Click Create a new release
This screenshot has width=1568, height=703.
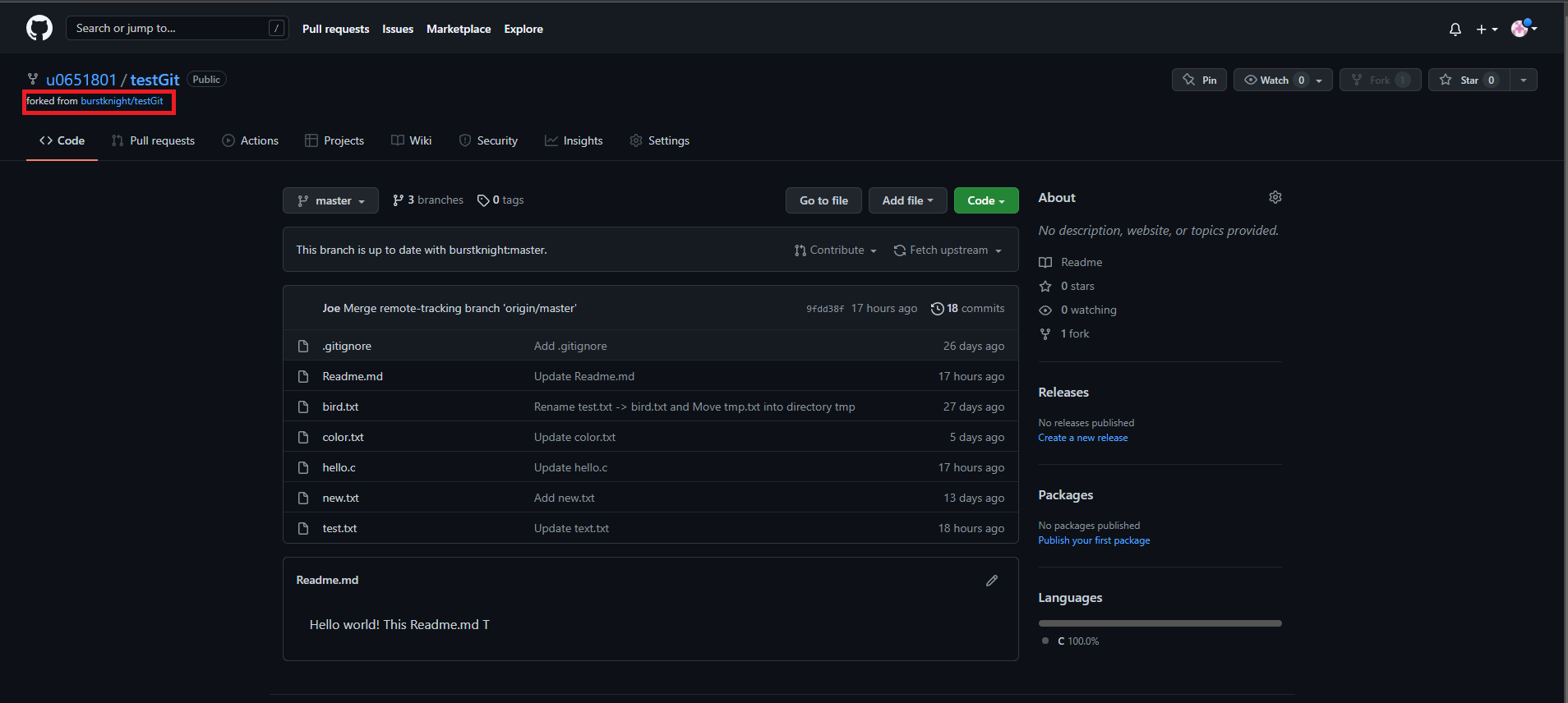pyautogui.click(x=1083, y=438)
